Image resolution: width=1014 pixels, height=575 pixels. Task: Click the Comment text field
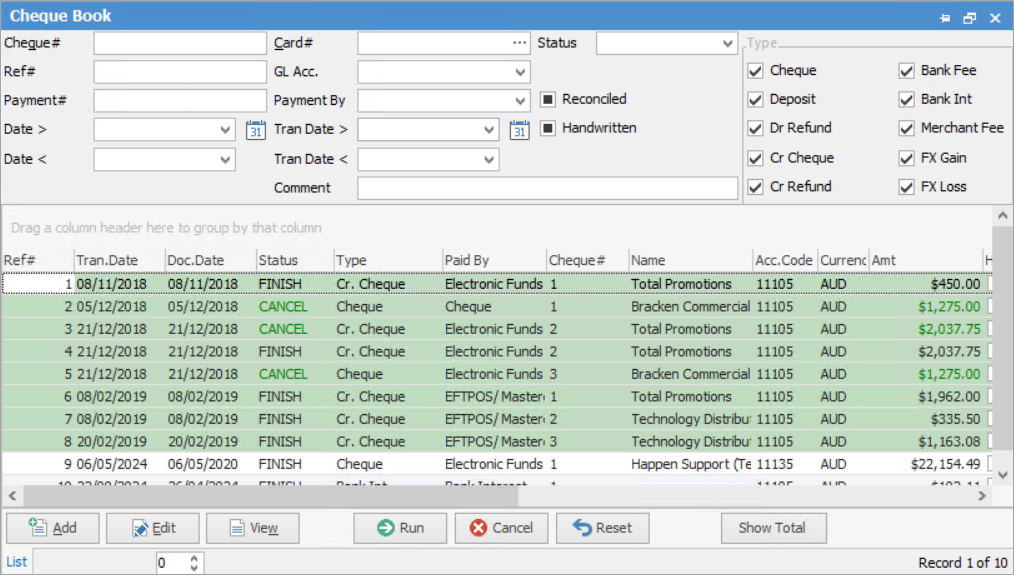coord(547,188)
